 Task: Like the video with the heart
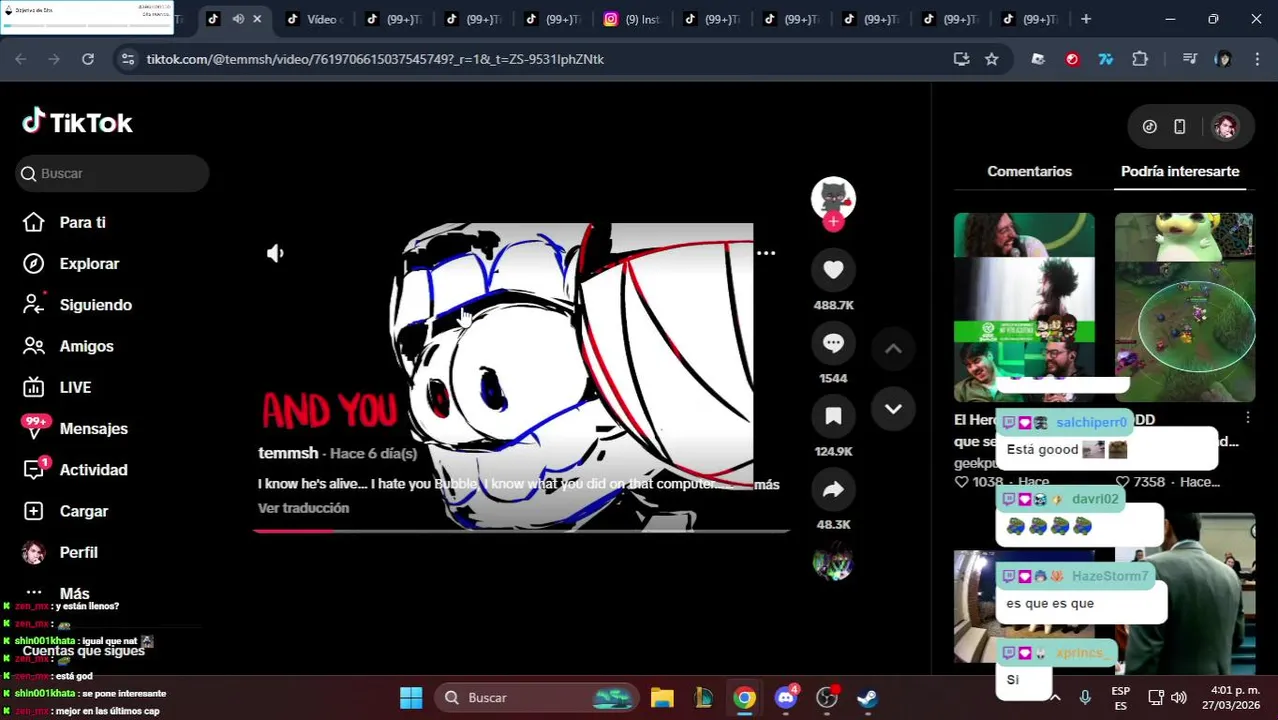pyautogui.click(x=833, y=269)
